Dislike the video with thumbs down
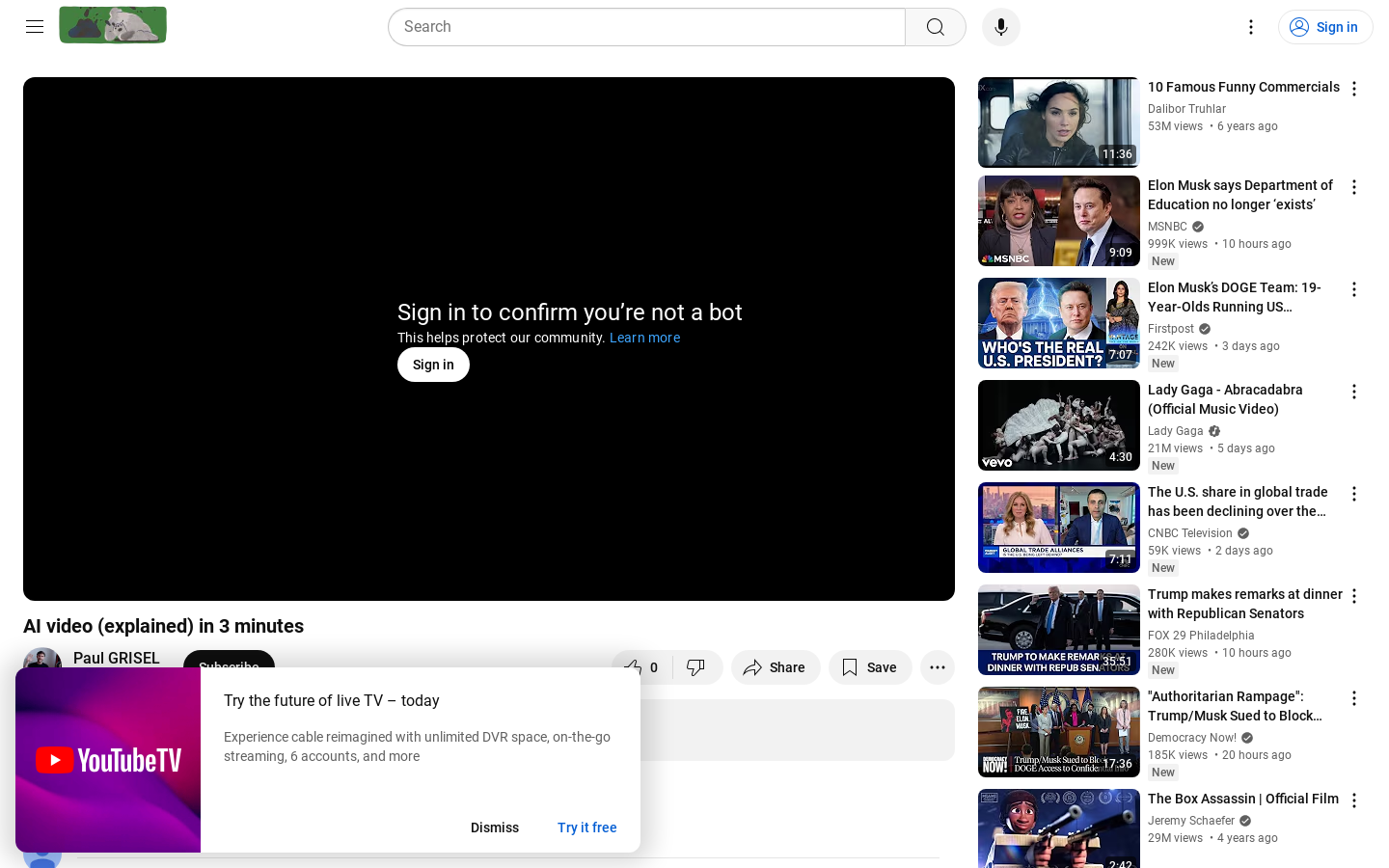This screenshot has height=868, width=1389. pyautogui.click(x=696, y=667)
